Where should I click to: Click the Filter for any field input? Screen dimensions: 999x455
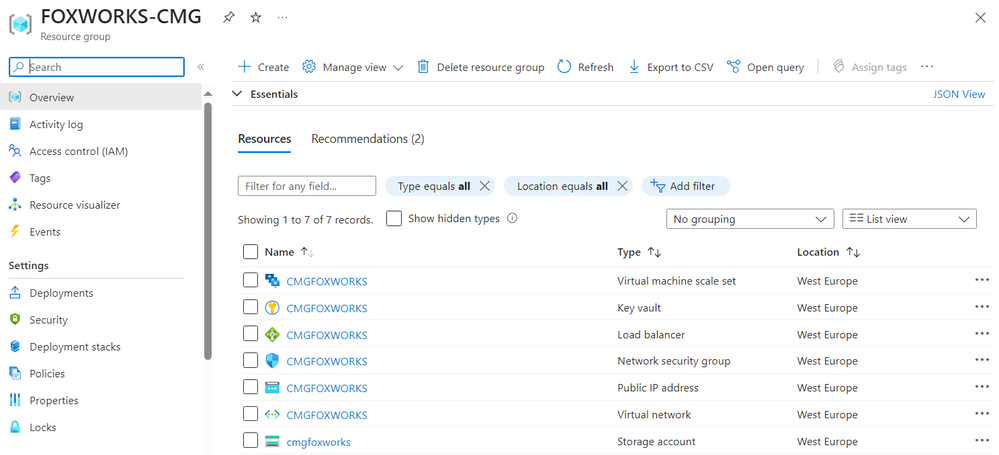(x=307, y=186)
